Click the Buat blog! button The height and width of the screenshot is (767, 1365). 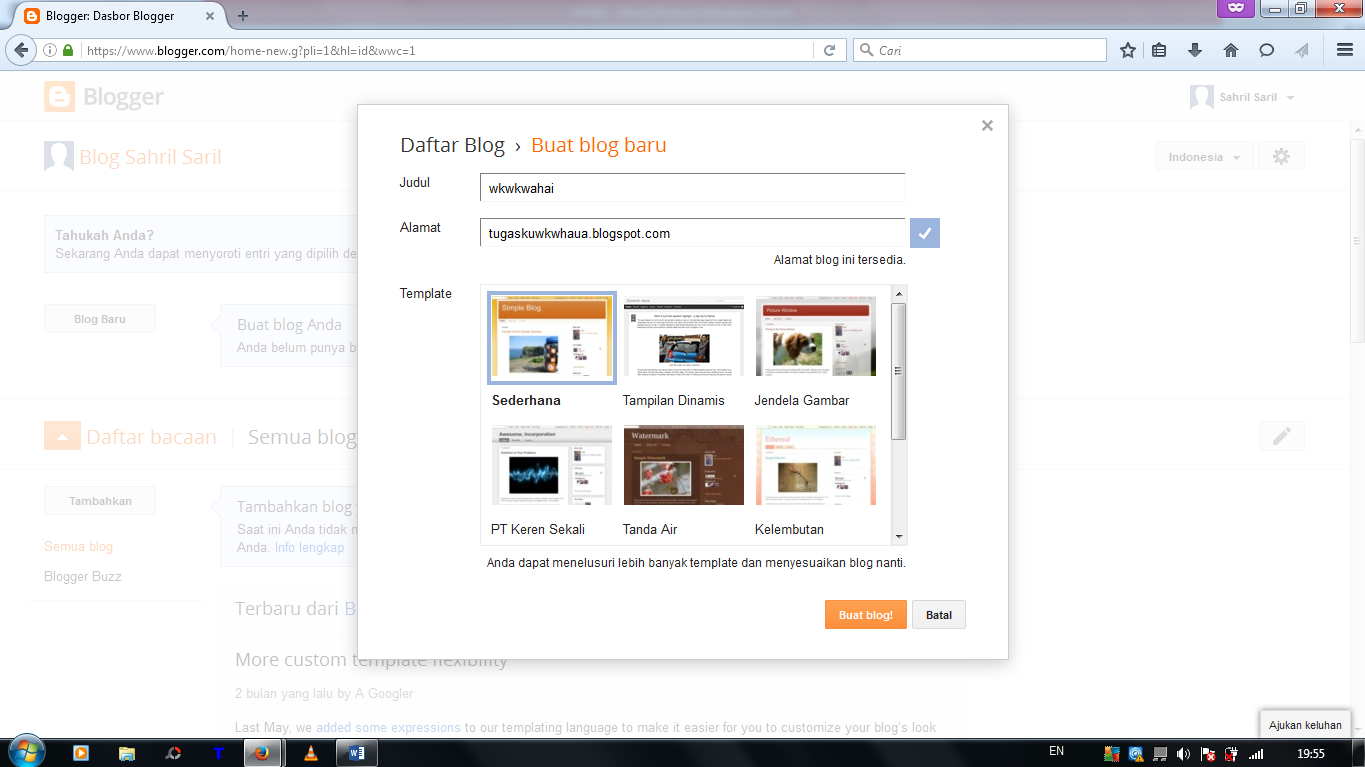[x=865, y=615]
